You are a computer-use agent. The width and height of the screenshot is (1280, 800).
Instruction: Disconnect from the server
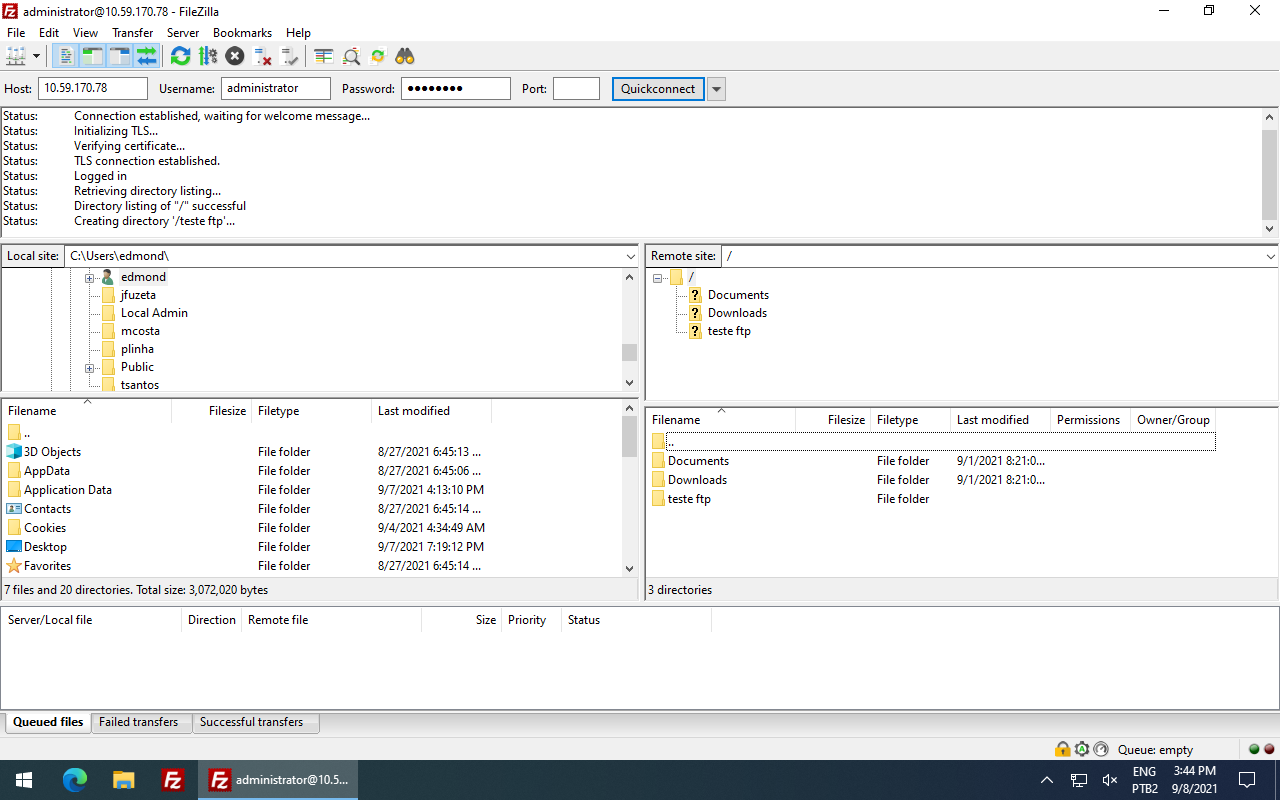point(262,56)
